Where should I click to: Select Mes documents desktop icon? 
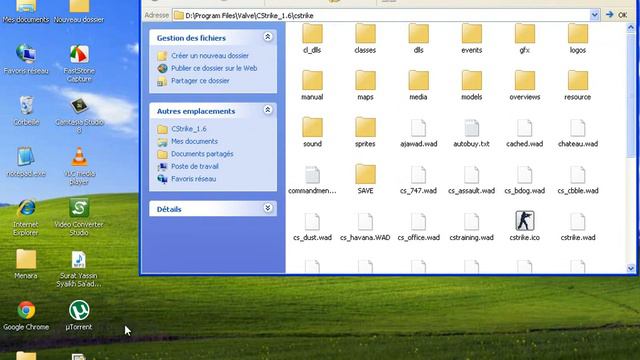point(26,11)
